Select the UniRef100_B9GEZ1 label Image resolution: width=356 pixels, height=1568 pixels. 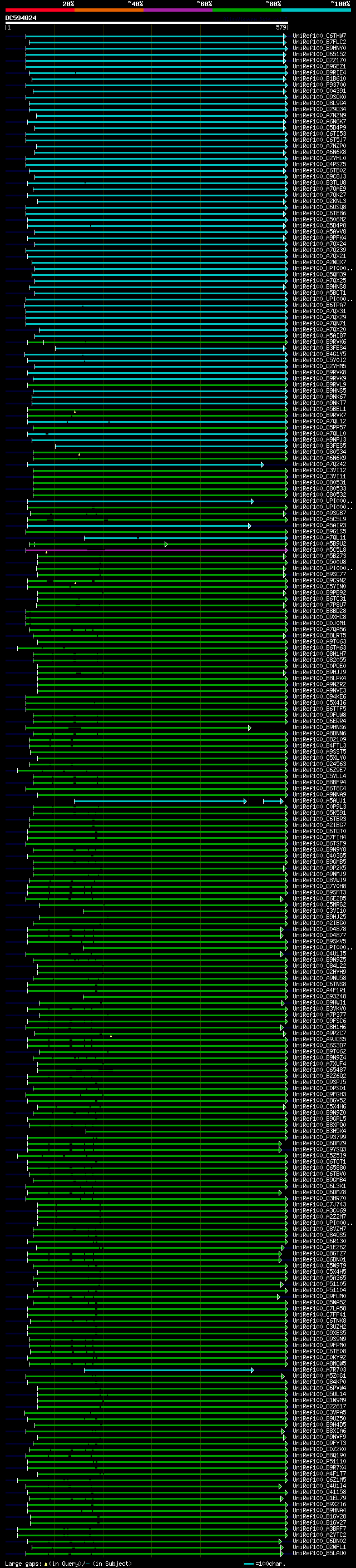[319, 66]
